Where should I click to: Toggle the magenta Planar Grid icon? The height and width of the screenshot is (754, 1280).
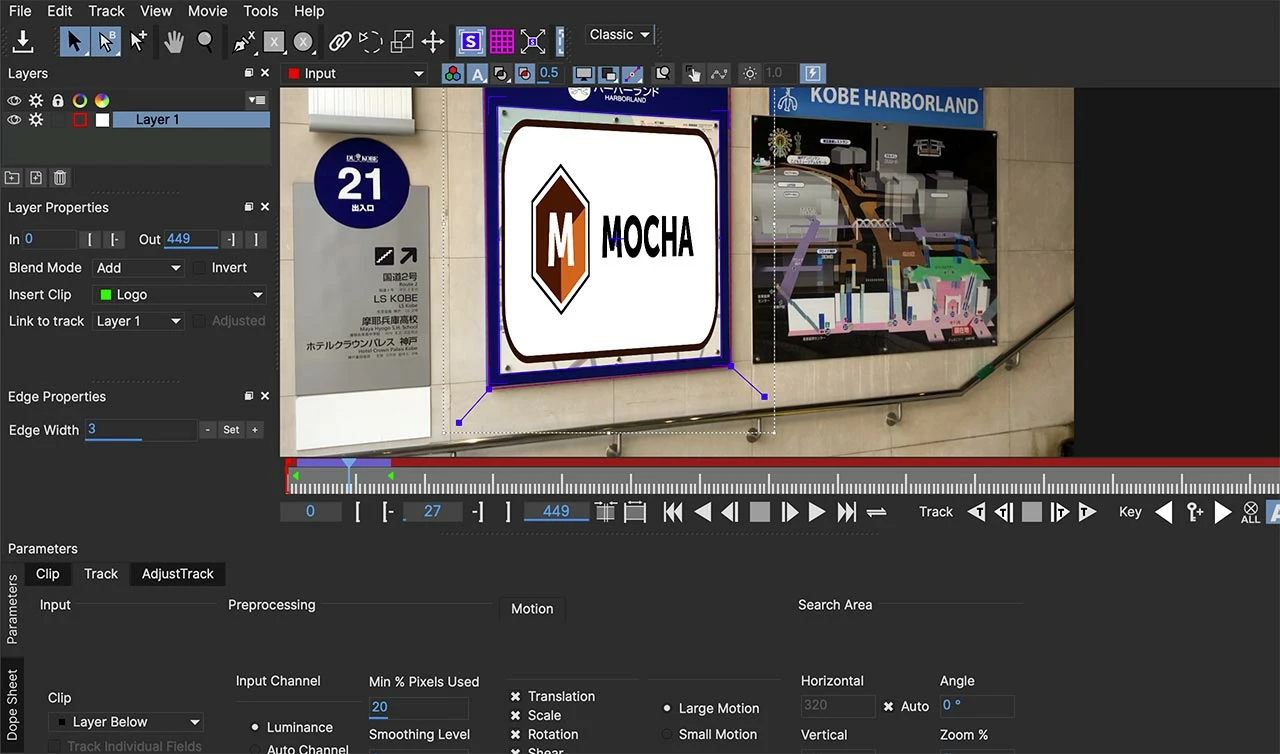point(502,41)
